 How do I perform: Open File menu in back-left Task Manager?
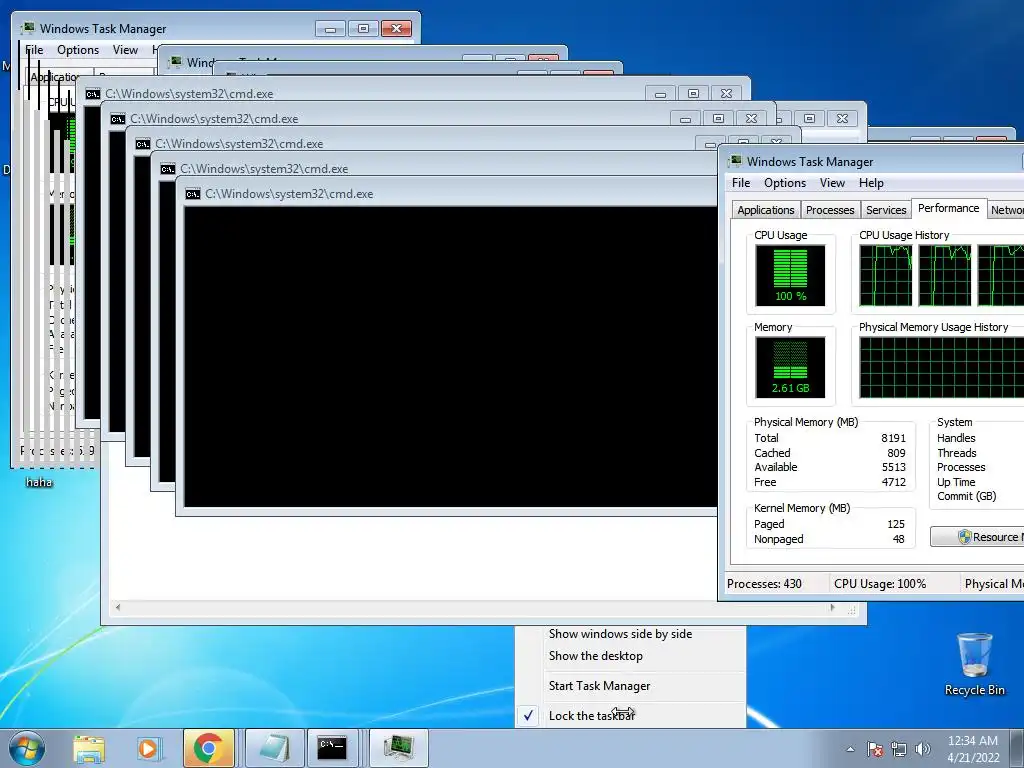[x=34, y=50]
